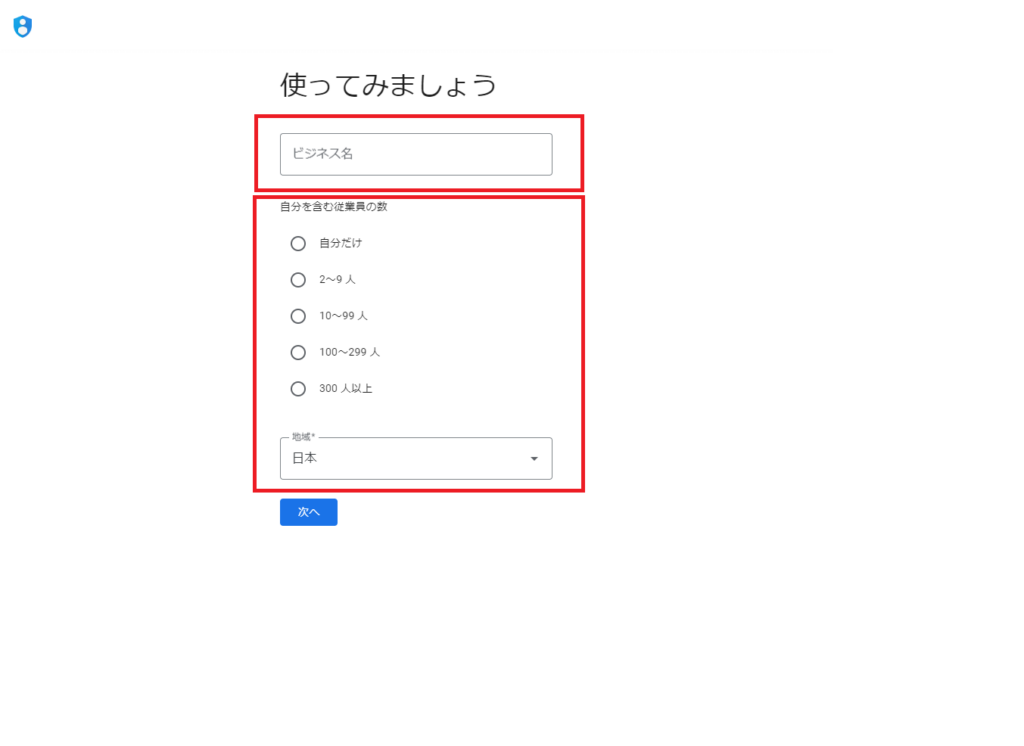
Task: Open the 地域 region dropdown
Action: (x=416, y=459)
